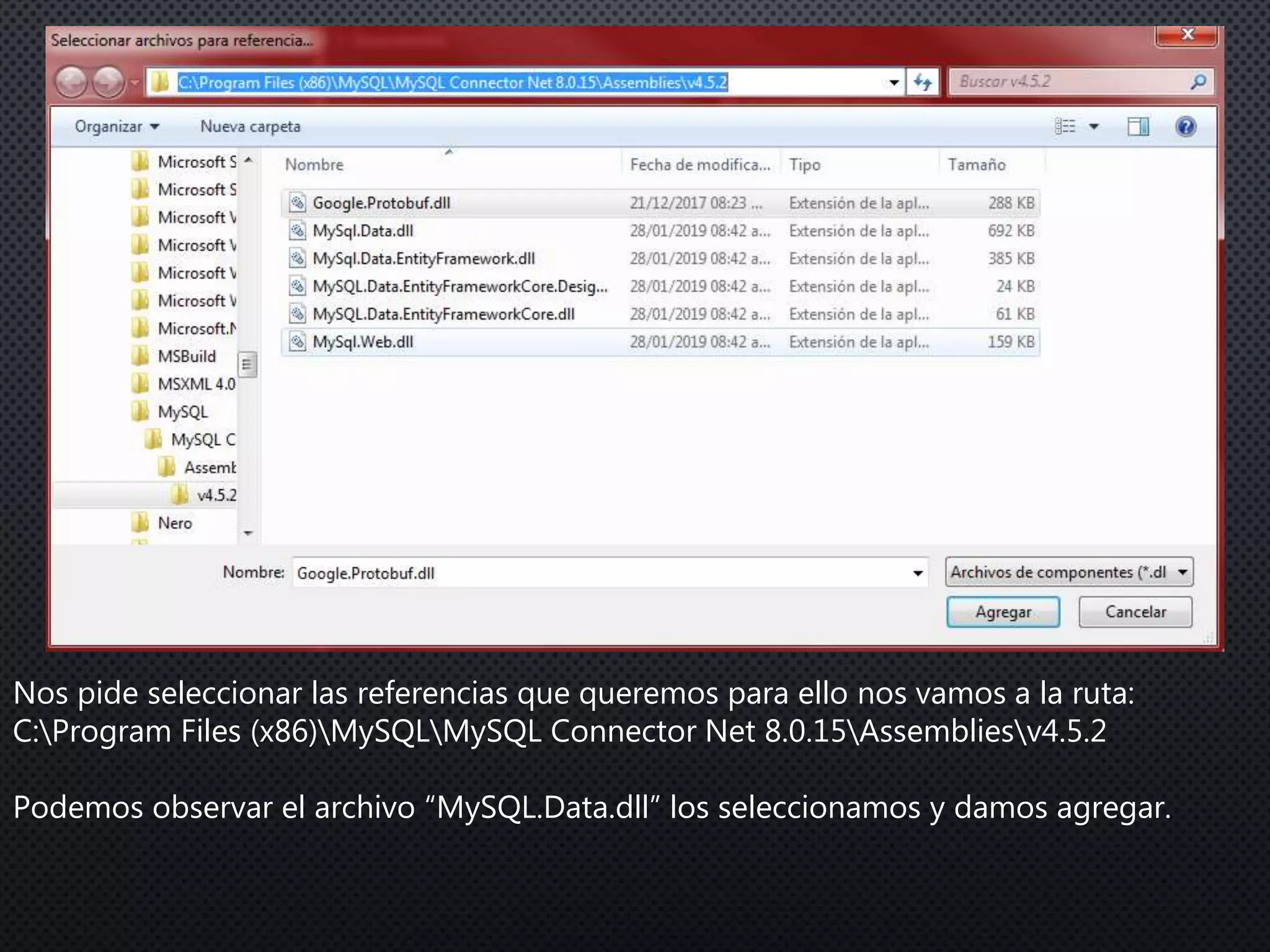Image resolution: width=1270 pixels, height=952 pixels.
Task: Click the Nero folder icon
Action: [141, 522]
